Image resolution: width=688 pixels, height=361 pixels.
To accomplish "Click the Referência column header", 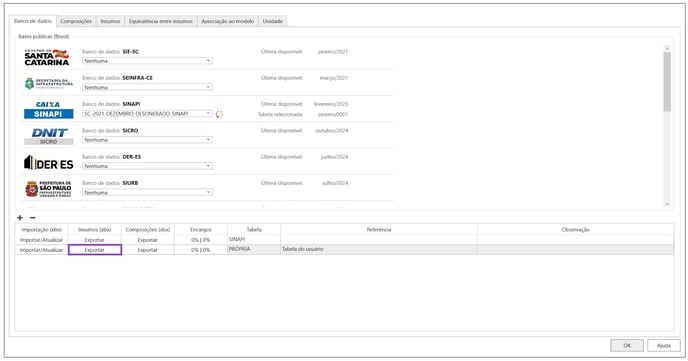I will point(379,229).
